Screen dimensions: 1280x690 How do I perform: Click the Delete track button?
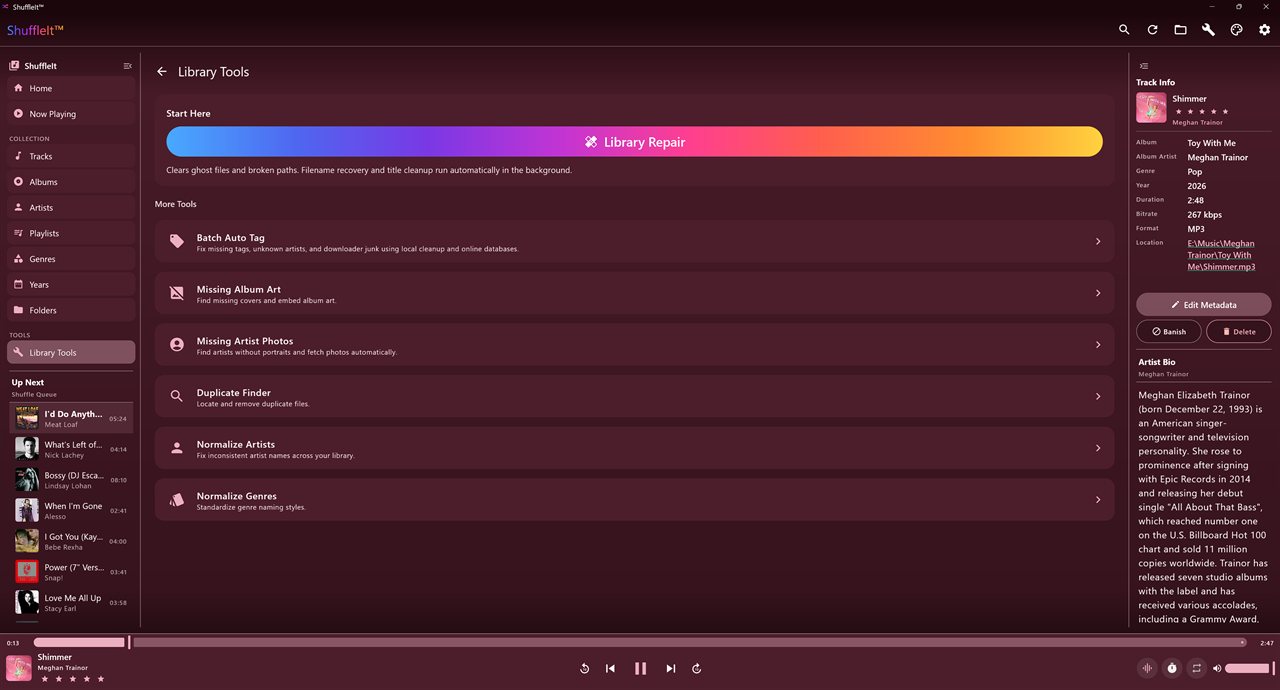pos(1239,331)
